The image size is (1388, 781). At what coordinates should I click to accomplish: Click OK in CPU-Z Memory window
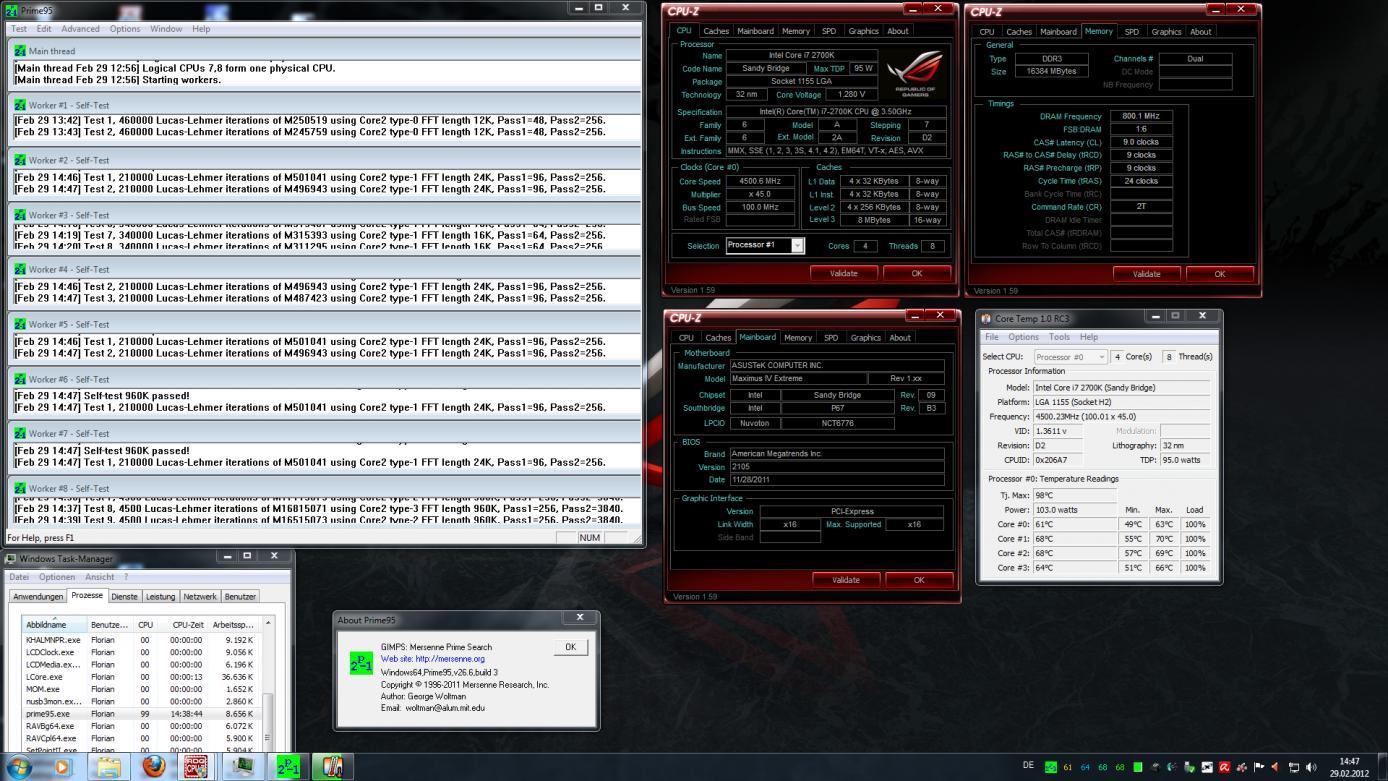(1219, 273)
